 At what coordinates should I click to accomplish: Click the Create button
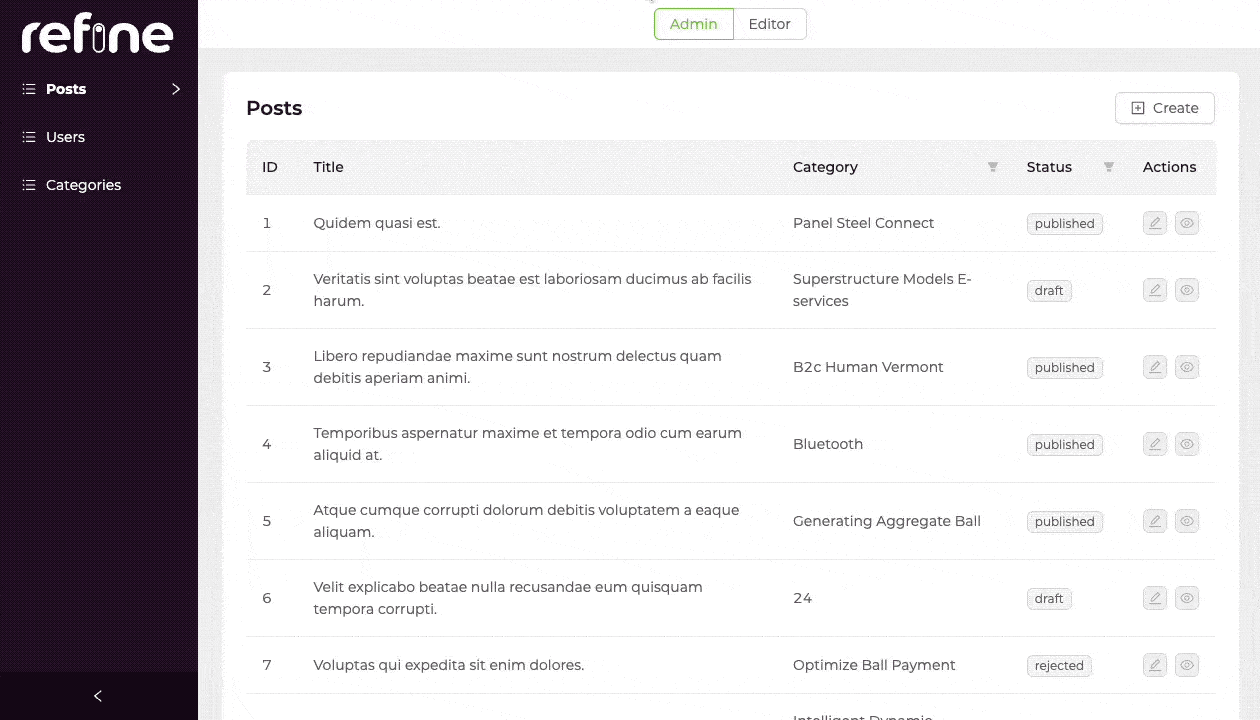(x=1164, y=108)
